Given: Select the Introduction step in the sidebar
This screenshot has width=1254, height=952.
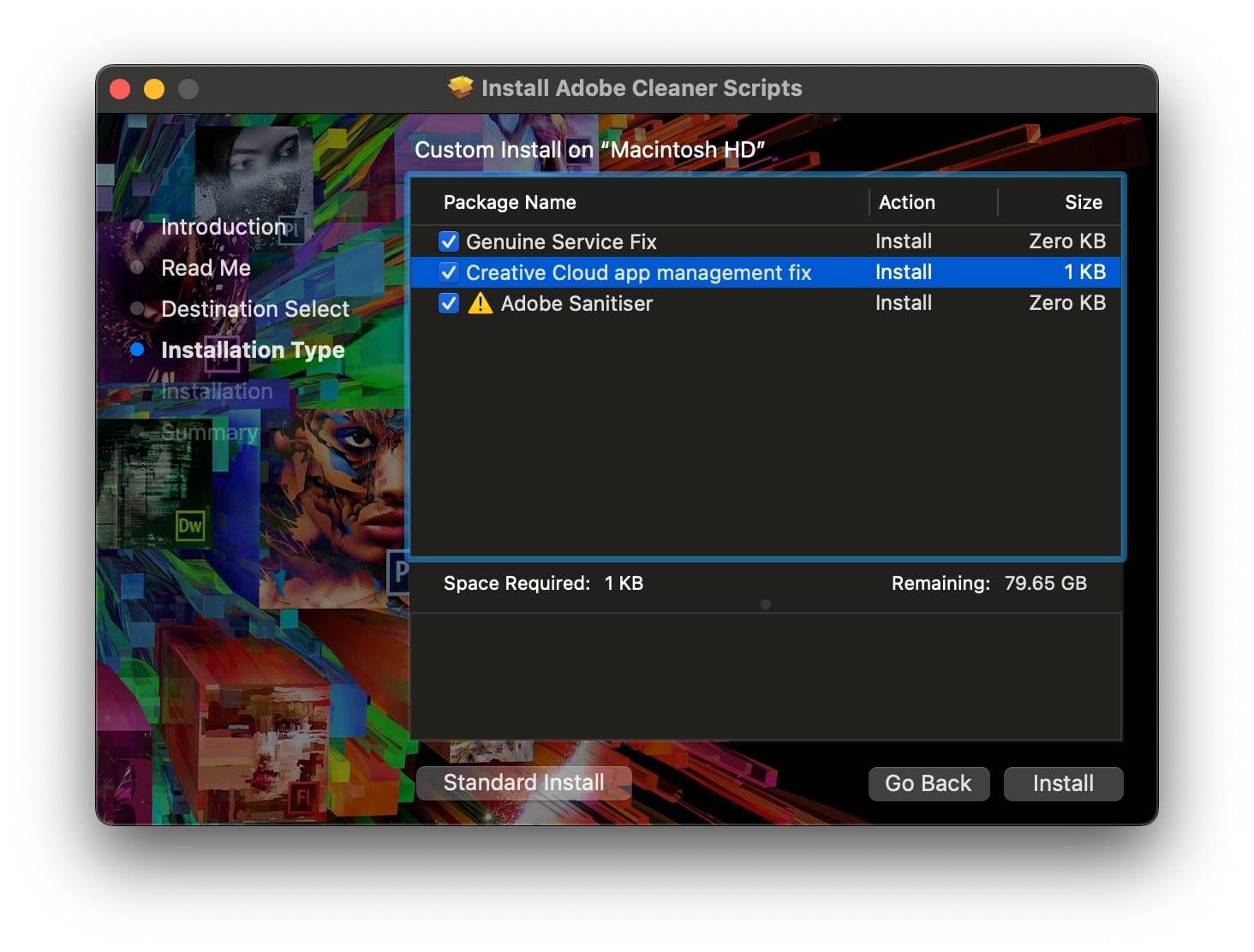Looking at the screenshot, I should point(224,226).
